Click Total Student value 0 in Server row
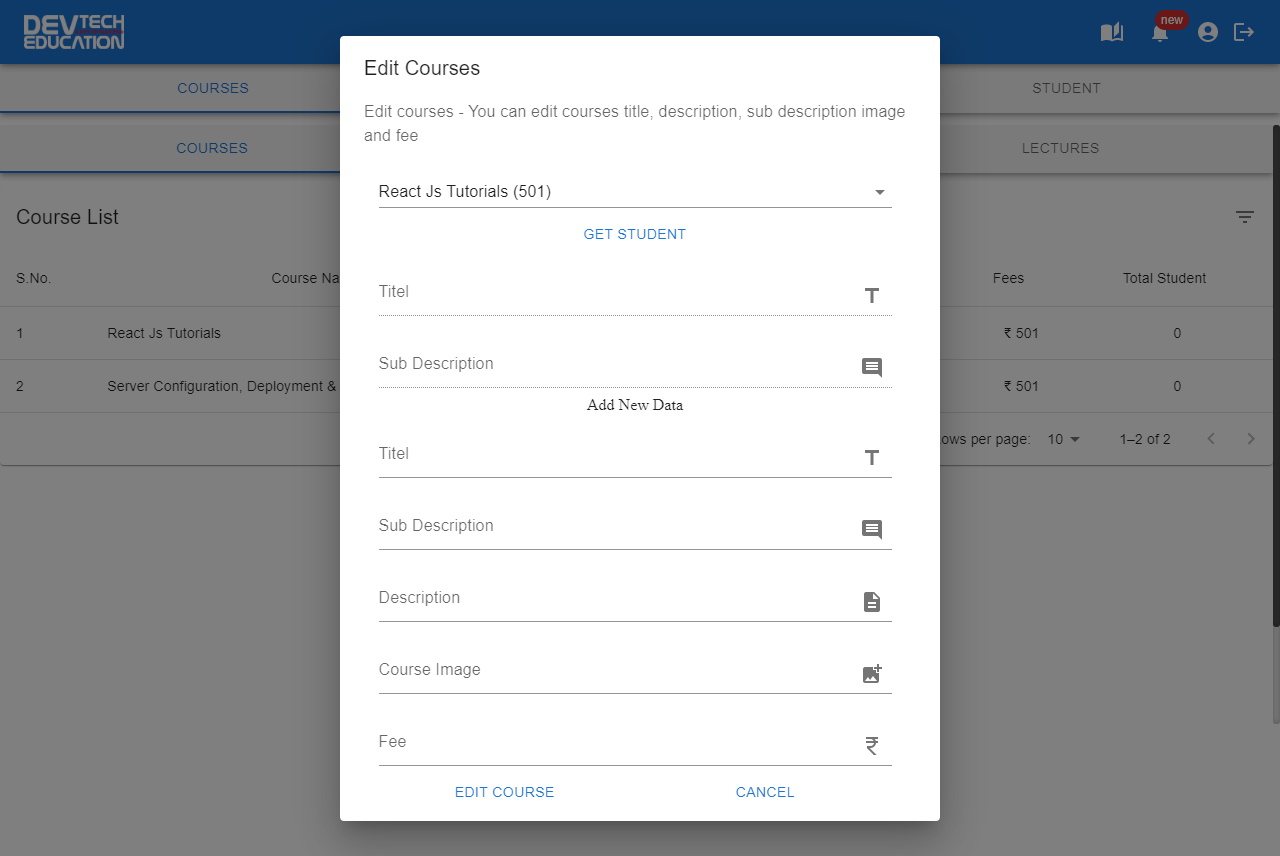This screenshot has height=856, width=1280. click(x=1177, y=386)
